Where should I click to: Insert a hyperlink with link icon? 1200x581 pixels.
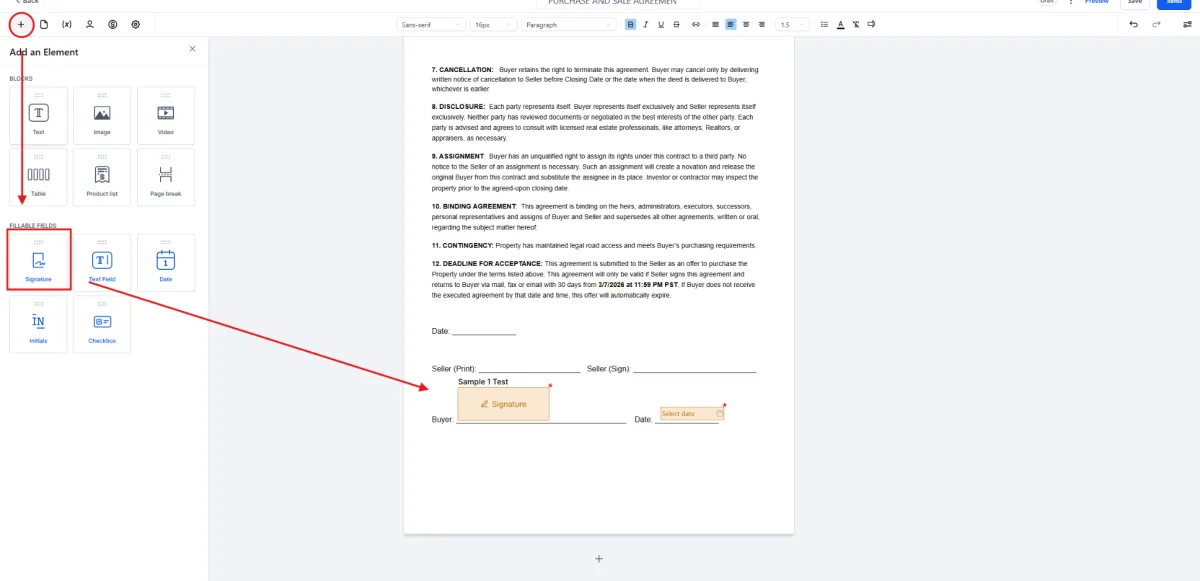[696, 24]
